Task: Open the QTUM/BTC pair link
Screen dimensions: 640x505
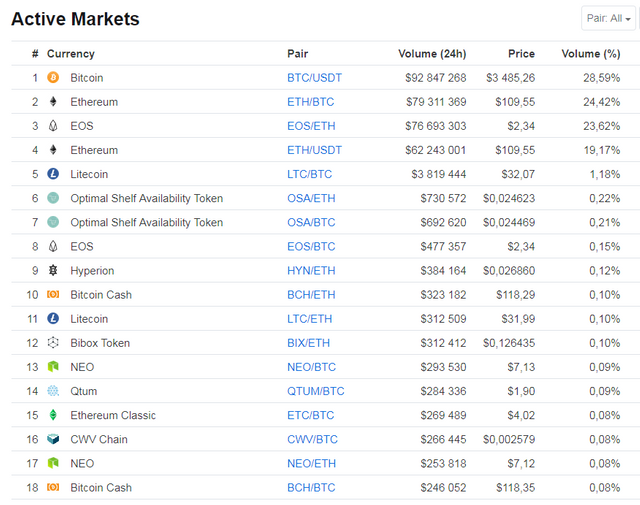Action: [316, 391]
